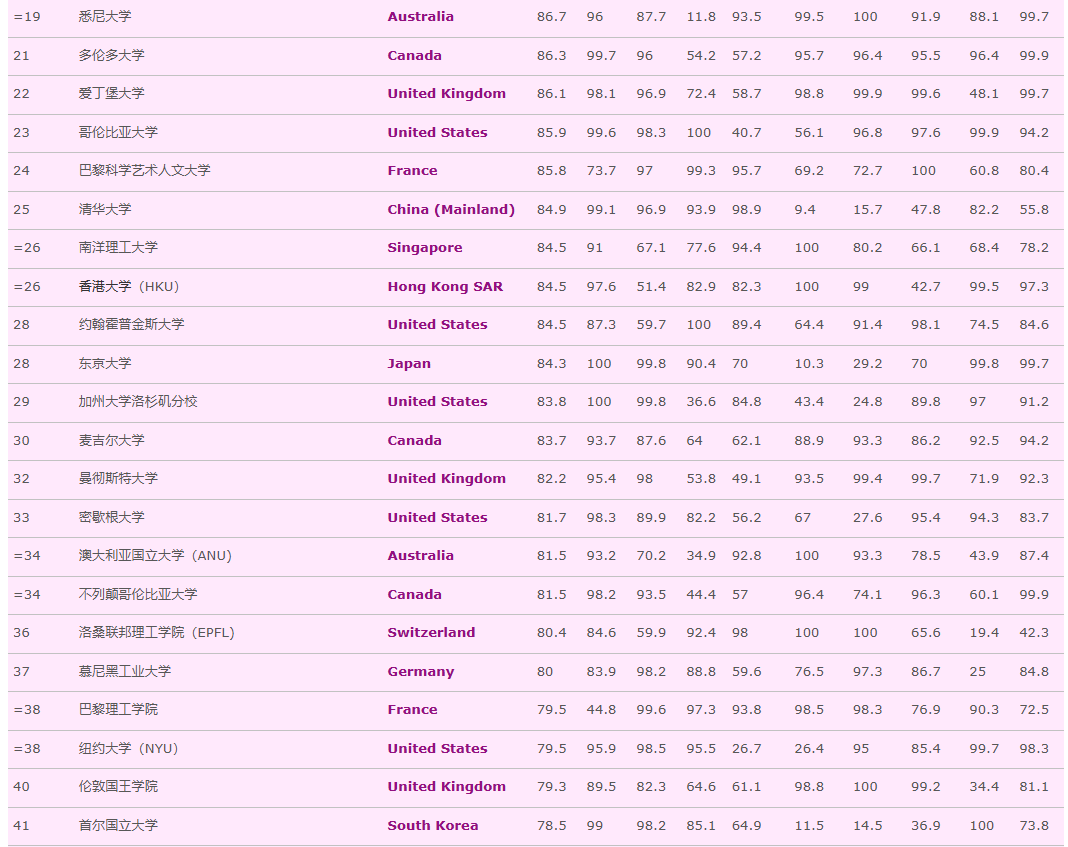Click Australia link for 澳大利亚国立大学
Image resolution: width=1068 pixels, height=847 pixels.
click(x=420, y=556)
